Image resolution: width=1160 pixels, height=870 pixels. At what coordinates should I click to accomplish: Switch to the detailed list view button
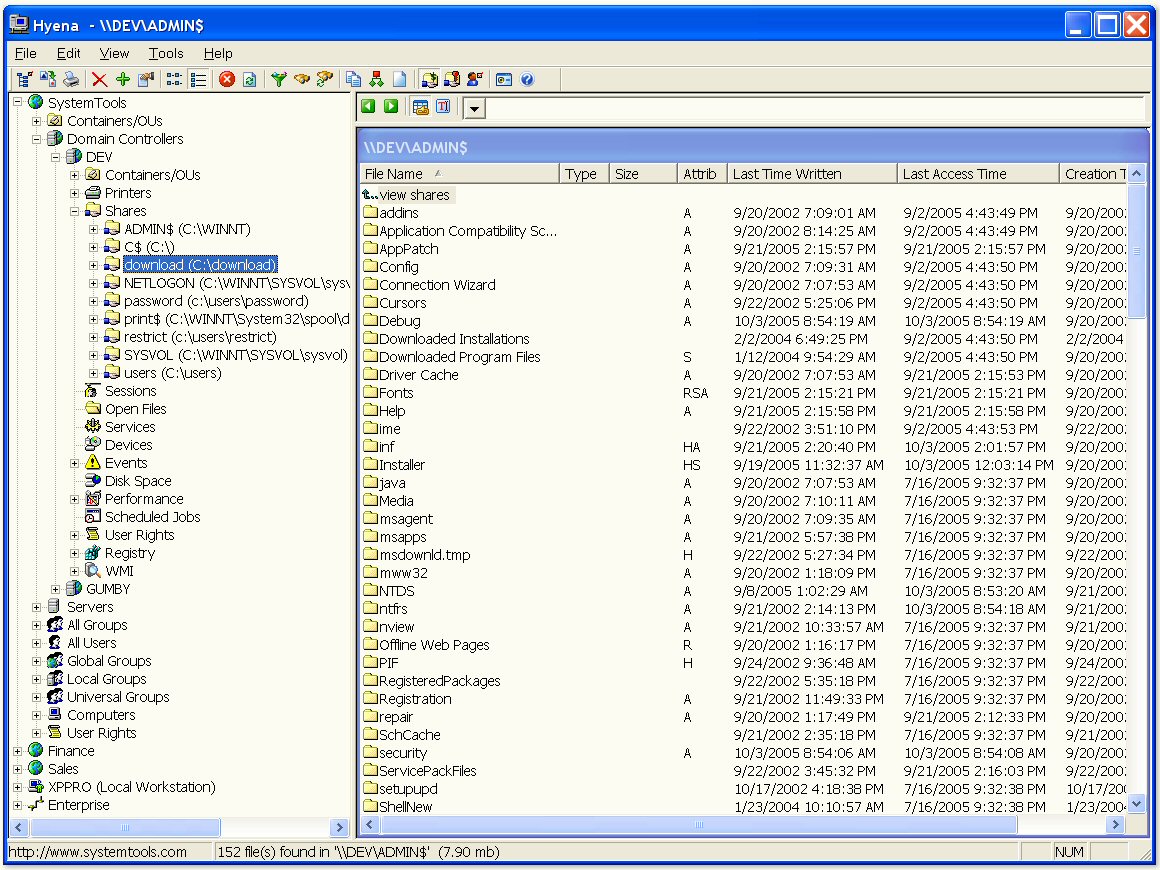point(198,79)
